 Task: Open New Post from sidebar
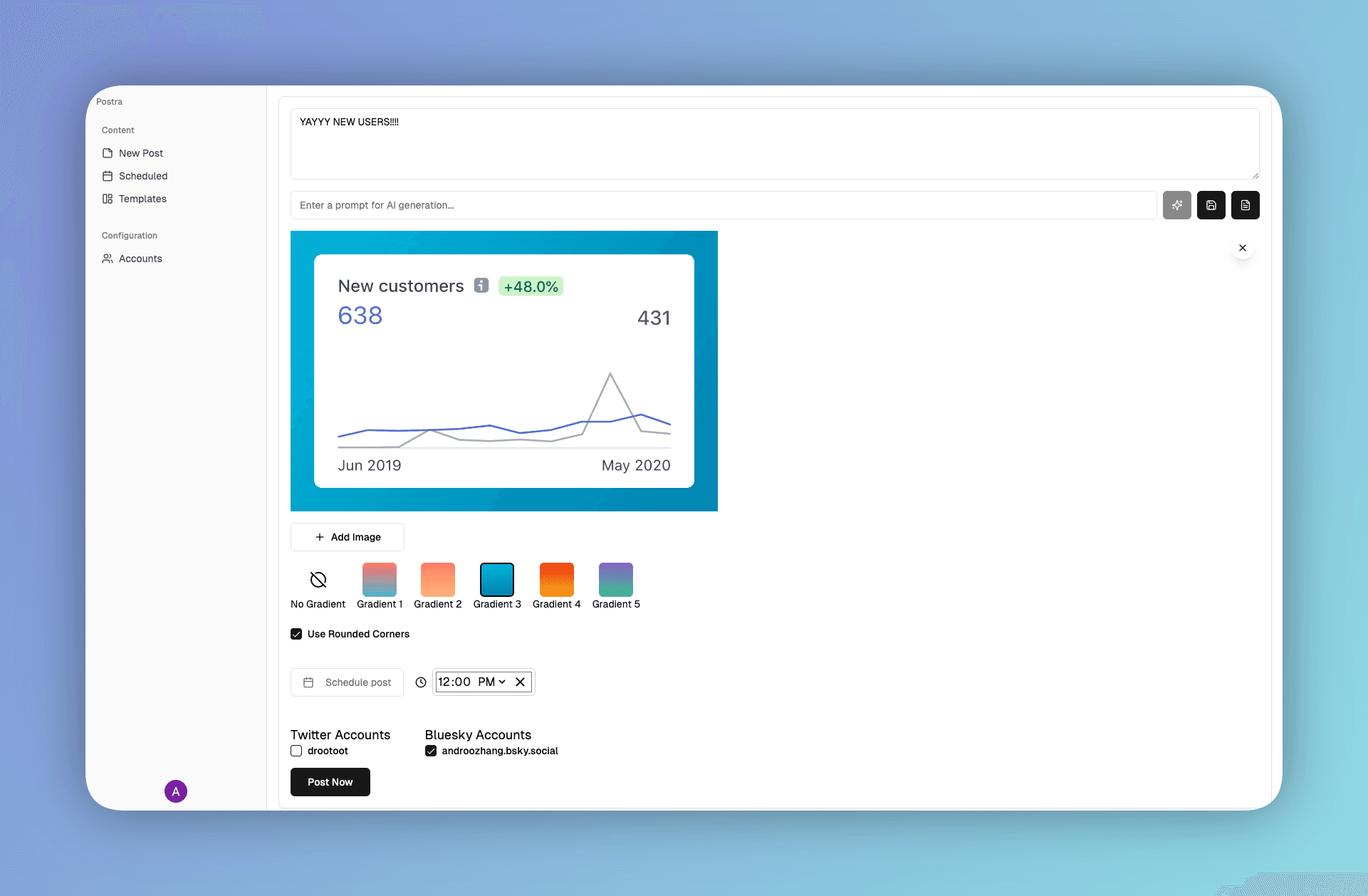coord(140,153)
